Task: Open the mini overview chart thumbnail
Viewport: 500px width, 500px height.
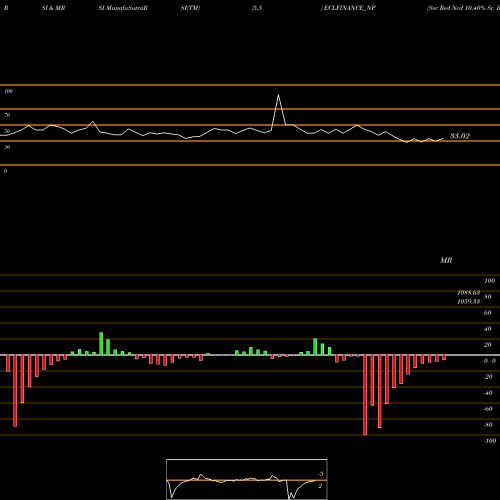Action: (x=247, y=479)
